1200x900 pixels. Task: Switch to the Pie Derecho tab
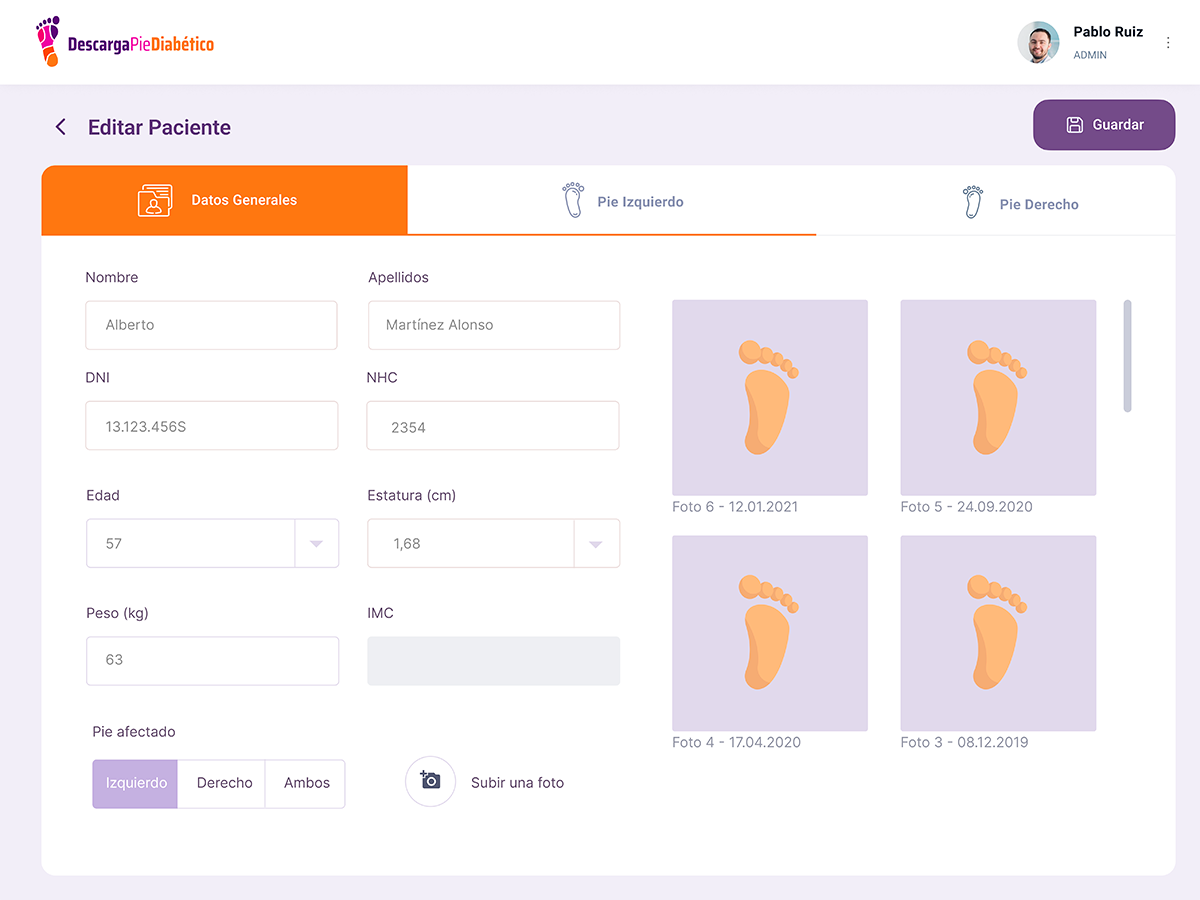(x=1038, y=204)
